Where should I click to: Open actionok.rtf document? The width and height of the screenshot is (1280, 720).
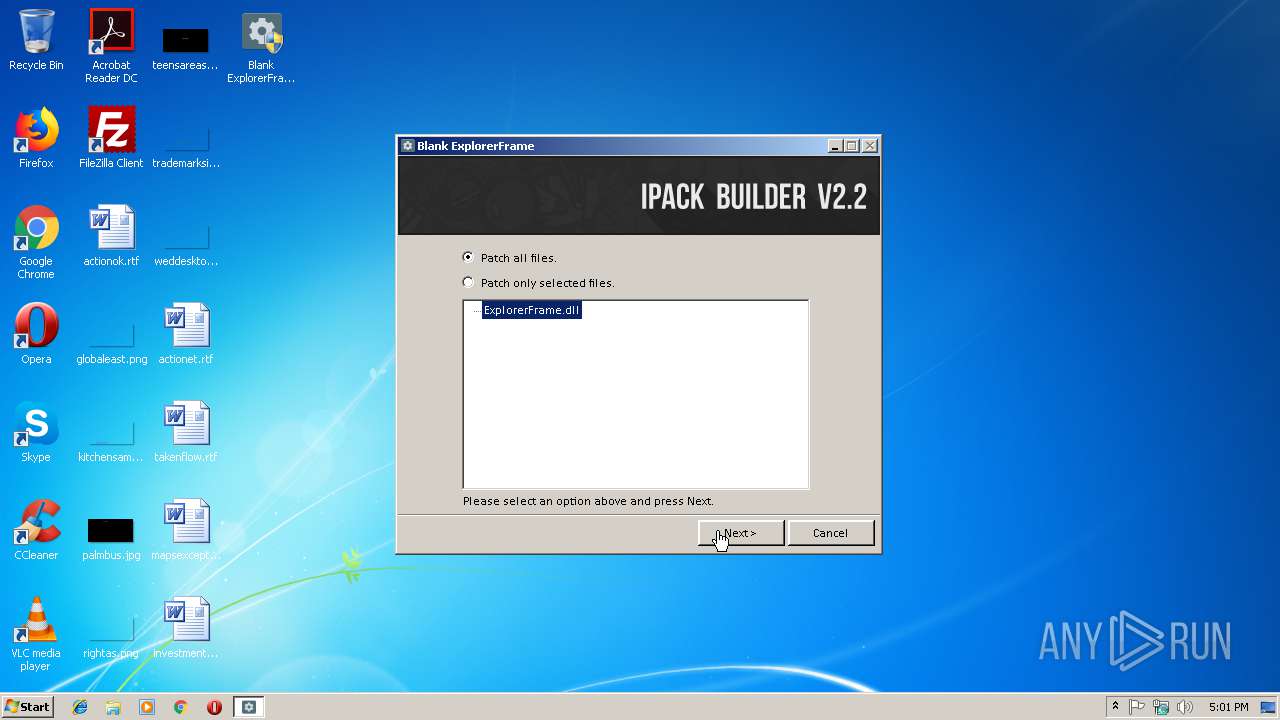111,237
